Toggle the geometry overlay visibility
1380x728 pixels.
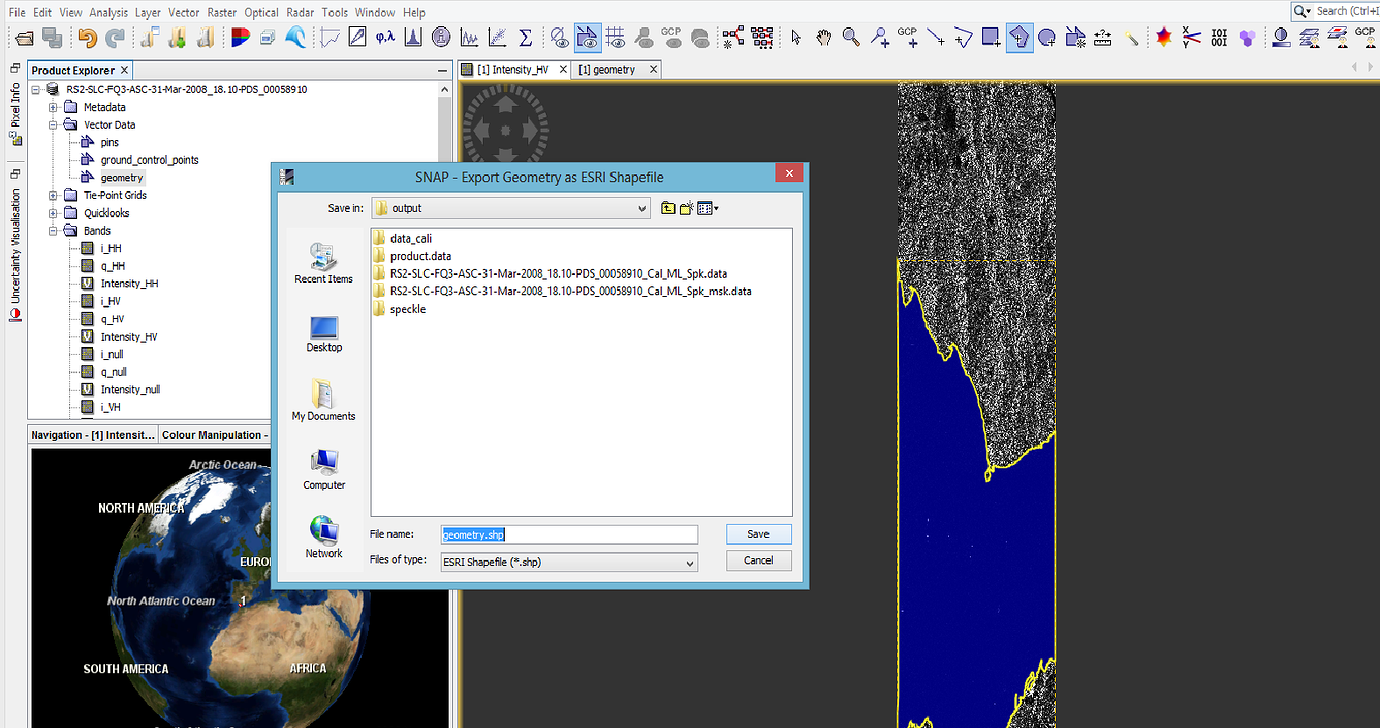(x=588, y=37)
